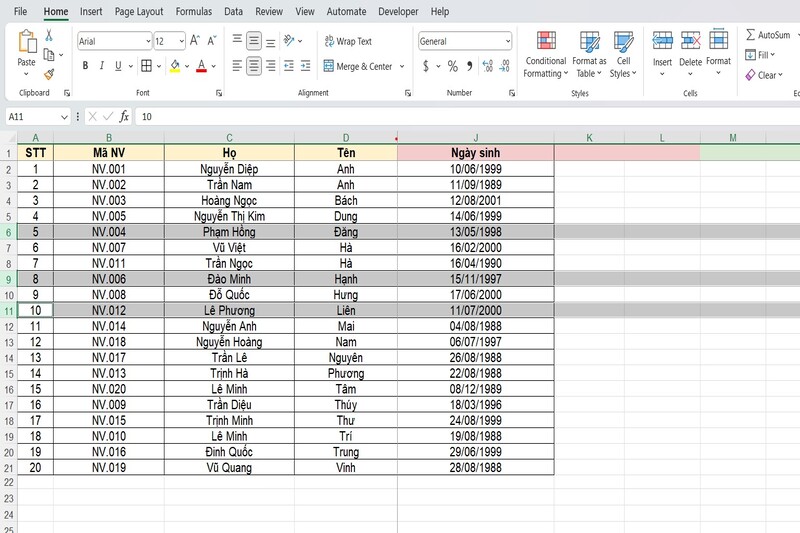800x533 pixels.
Task: Click the Format Painter brush icon
Action: point(49,74)
